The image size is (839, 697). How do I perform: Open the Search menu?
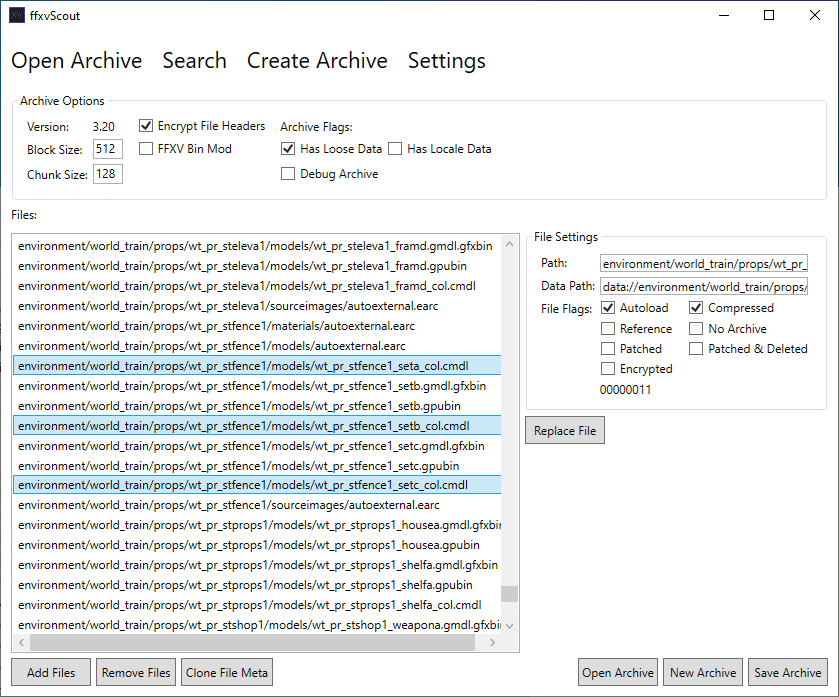point(194,61)
